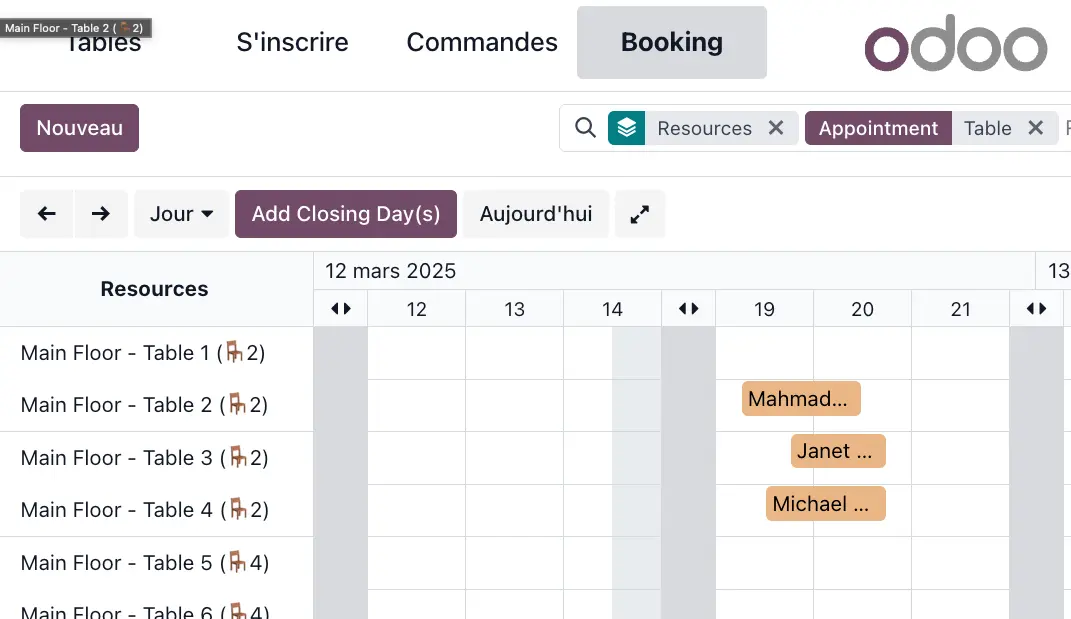Select the Michael booking on Table 4
Viewport: 1071px width, 619px height.
825,504
